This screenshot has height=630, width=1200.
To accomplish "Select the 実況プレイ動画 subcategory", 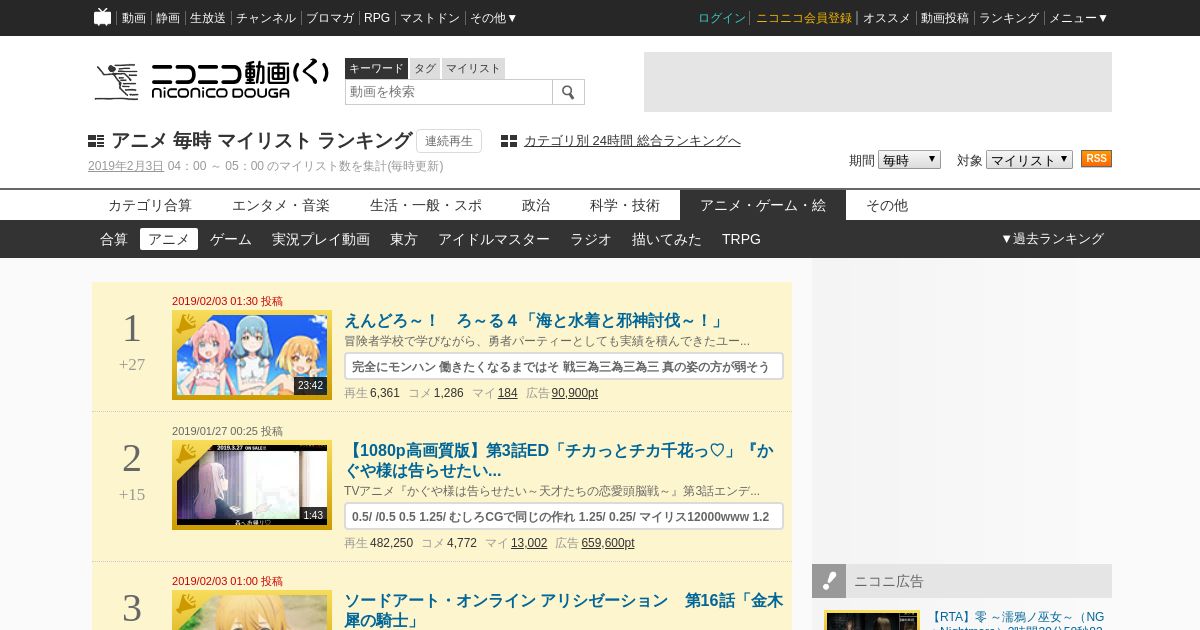I will pos(321,239).
